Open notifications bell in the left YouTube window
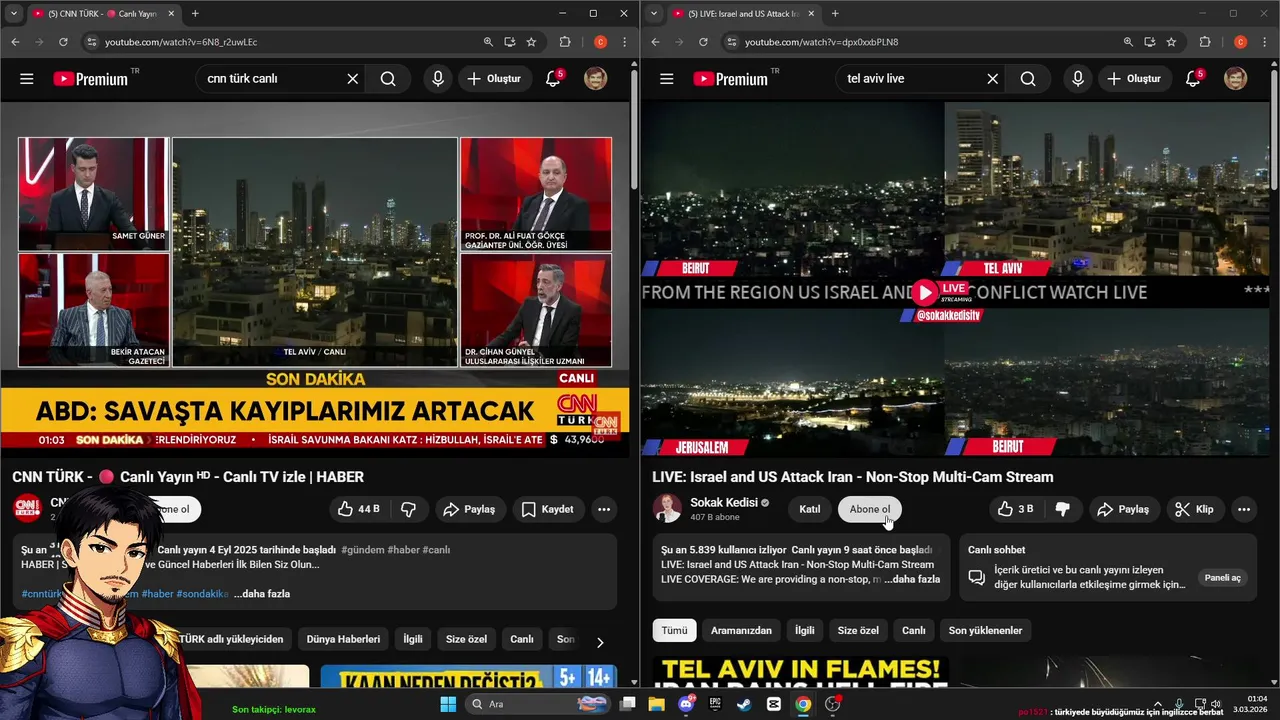 (x=553, y=79)
